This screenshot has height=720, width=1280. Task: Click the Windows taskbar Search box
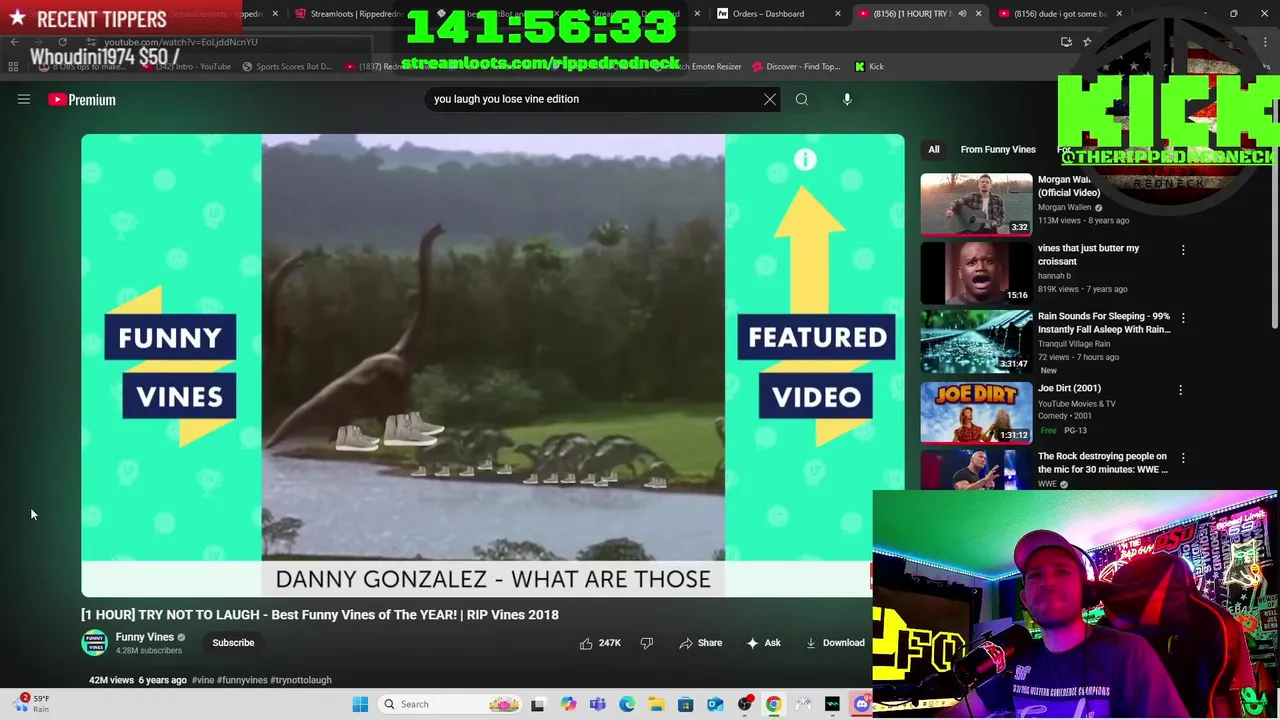click(x=450, y=704)
